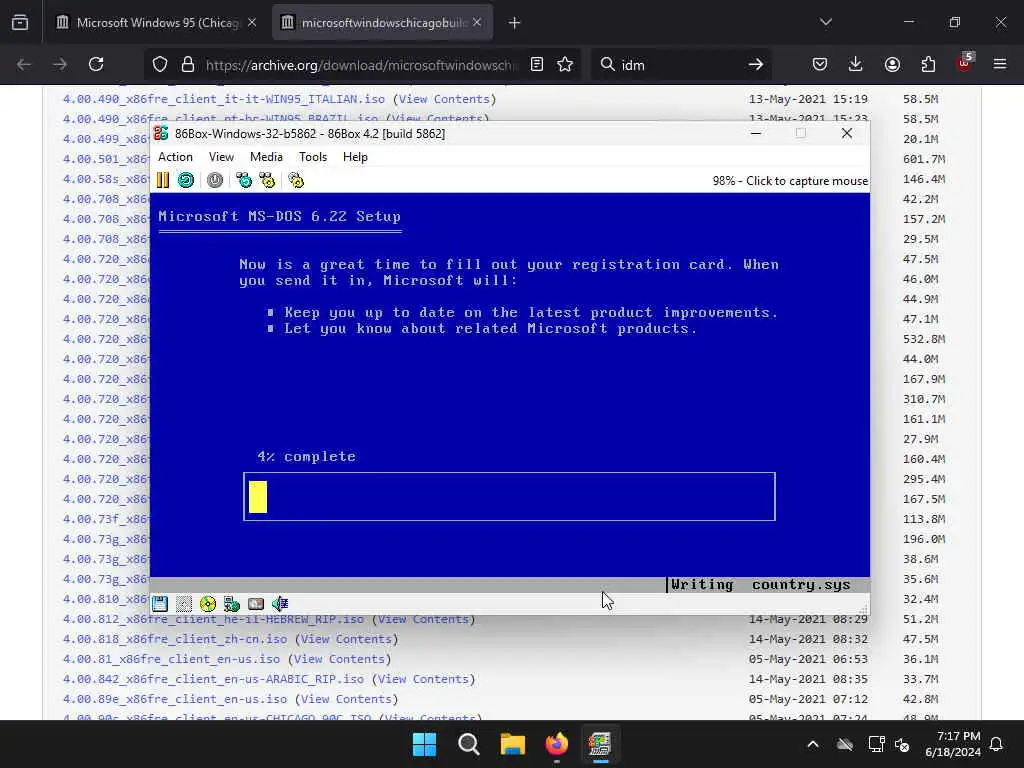Reload the current archive.org page
The image size is (1024, 768).
click(x=96, y=64)
